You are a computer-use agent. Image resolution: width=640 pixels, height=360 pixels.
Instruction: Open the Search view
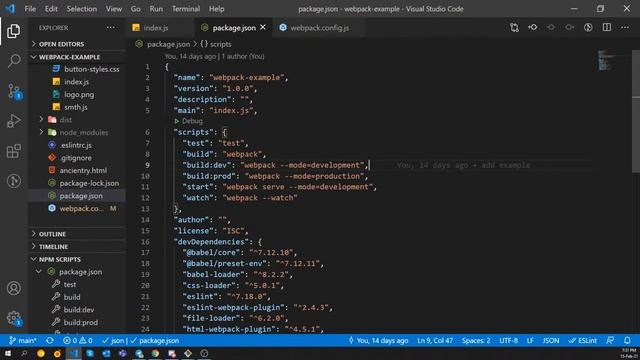[14, 61]
